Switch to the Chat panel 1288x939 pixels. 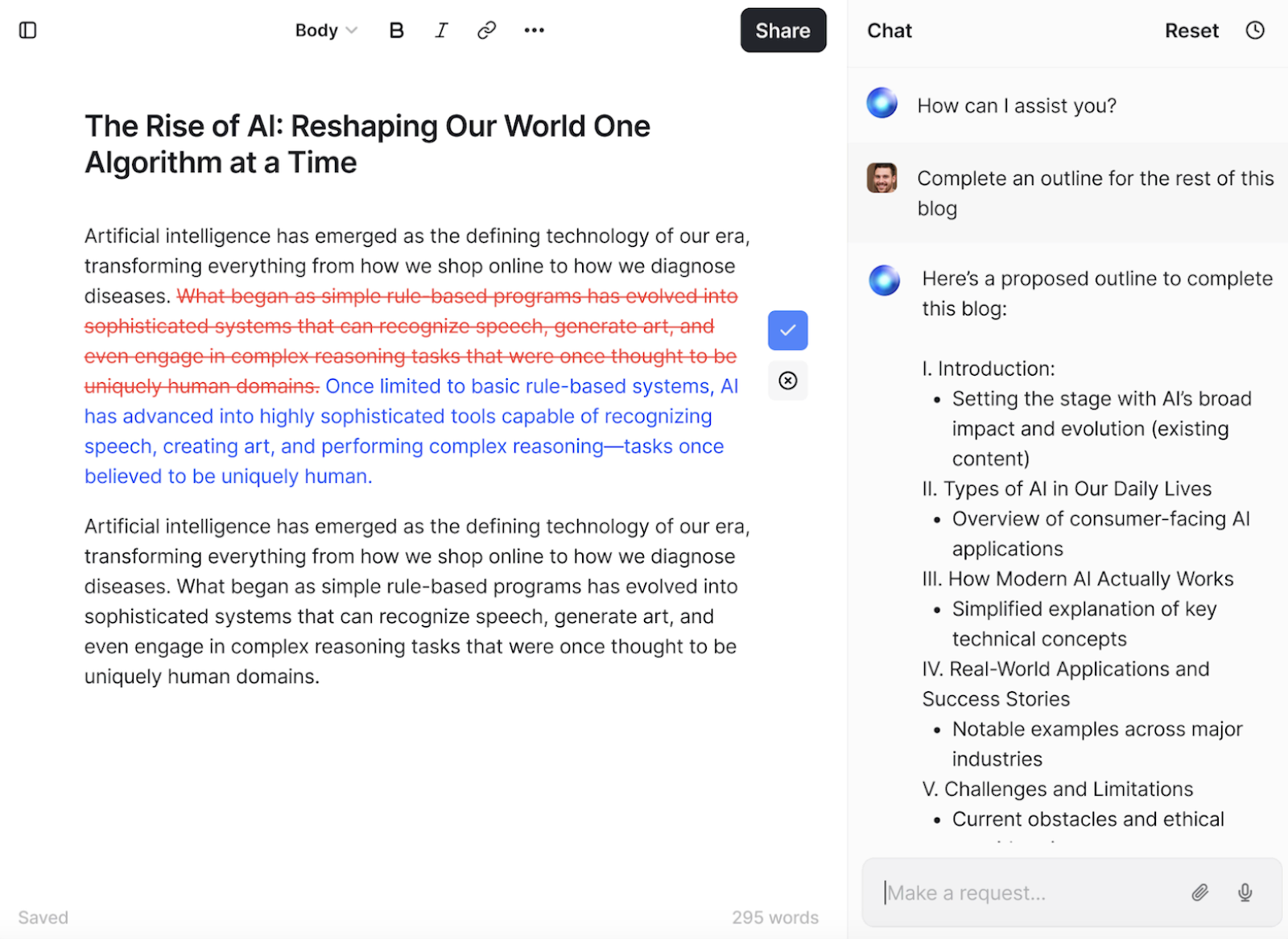tap(889, 30)
